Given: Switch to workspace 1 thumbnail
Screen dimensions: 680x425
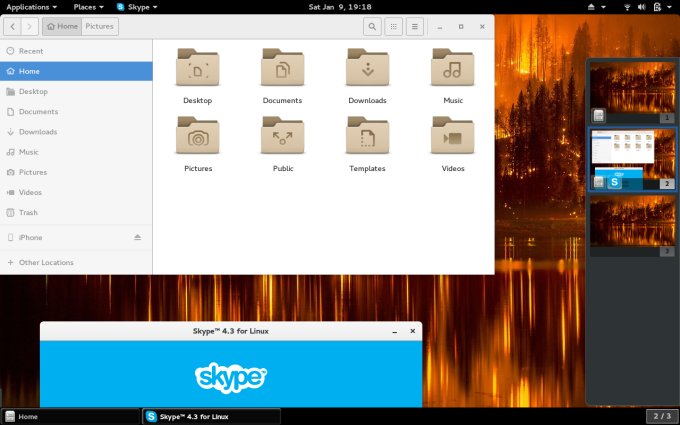Looking at the screenshot, I should point(632,92).
